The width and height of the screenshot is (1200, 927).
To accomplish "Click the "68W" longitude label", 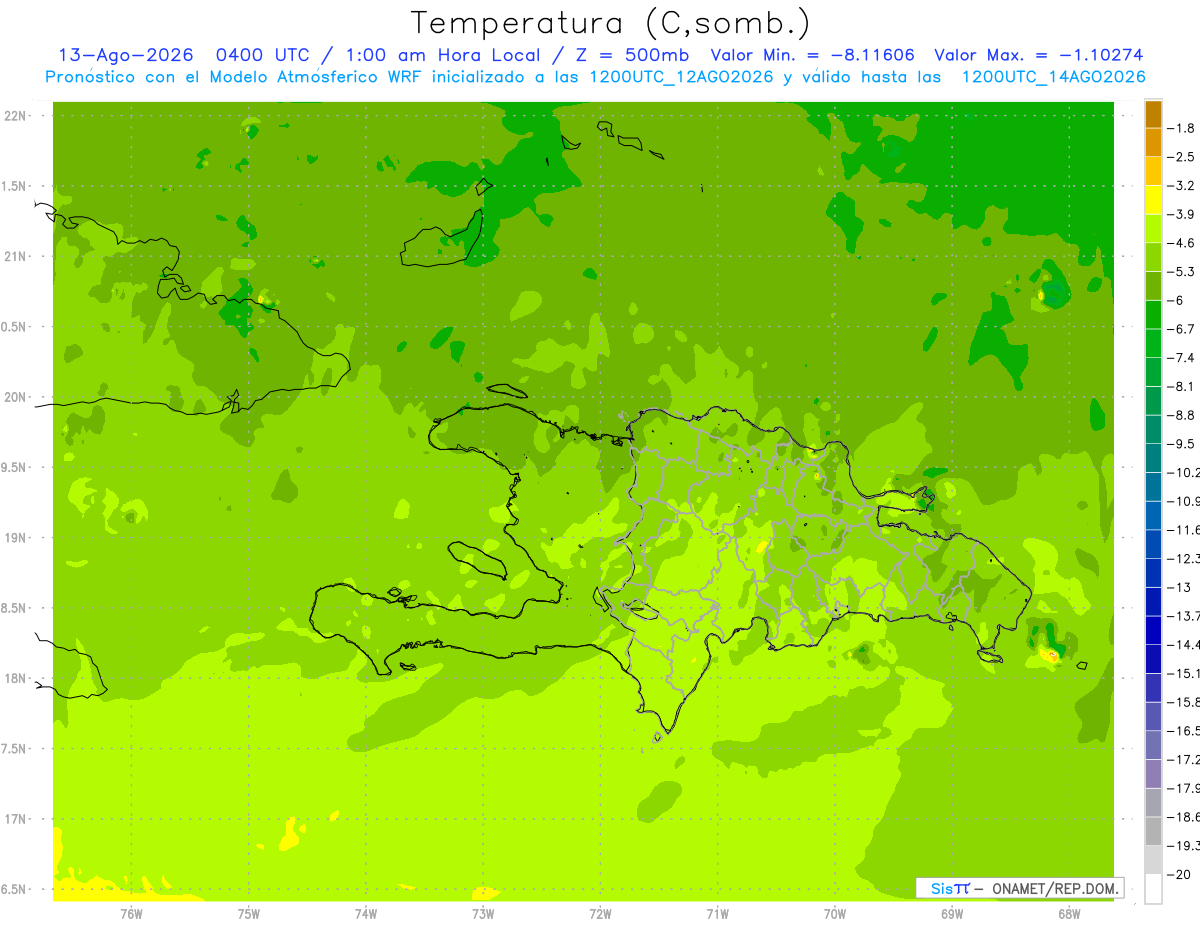I will 1069,914.
